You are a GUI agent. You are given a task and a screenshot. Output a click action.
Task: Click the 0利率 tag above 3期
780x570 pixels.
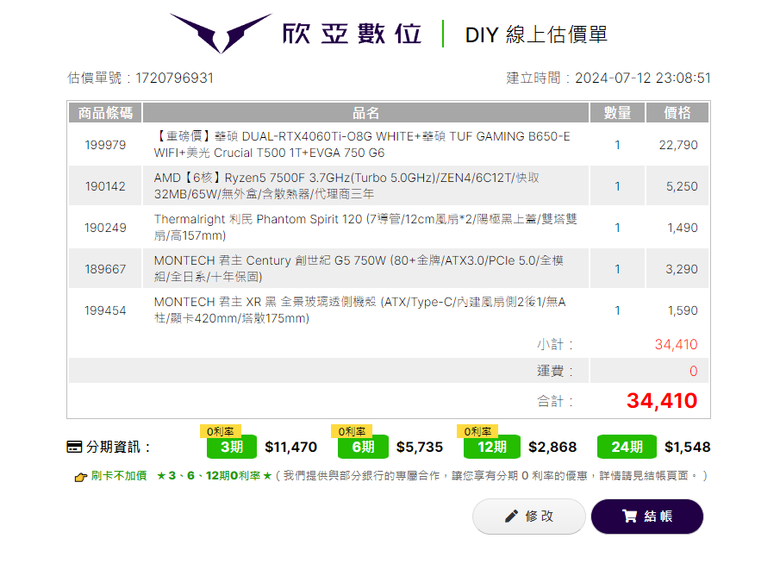tap(220, 431)
